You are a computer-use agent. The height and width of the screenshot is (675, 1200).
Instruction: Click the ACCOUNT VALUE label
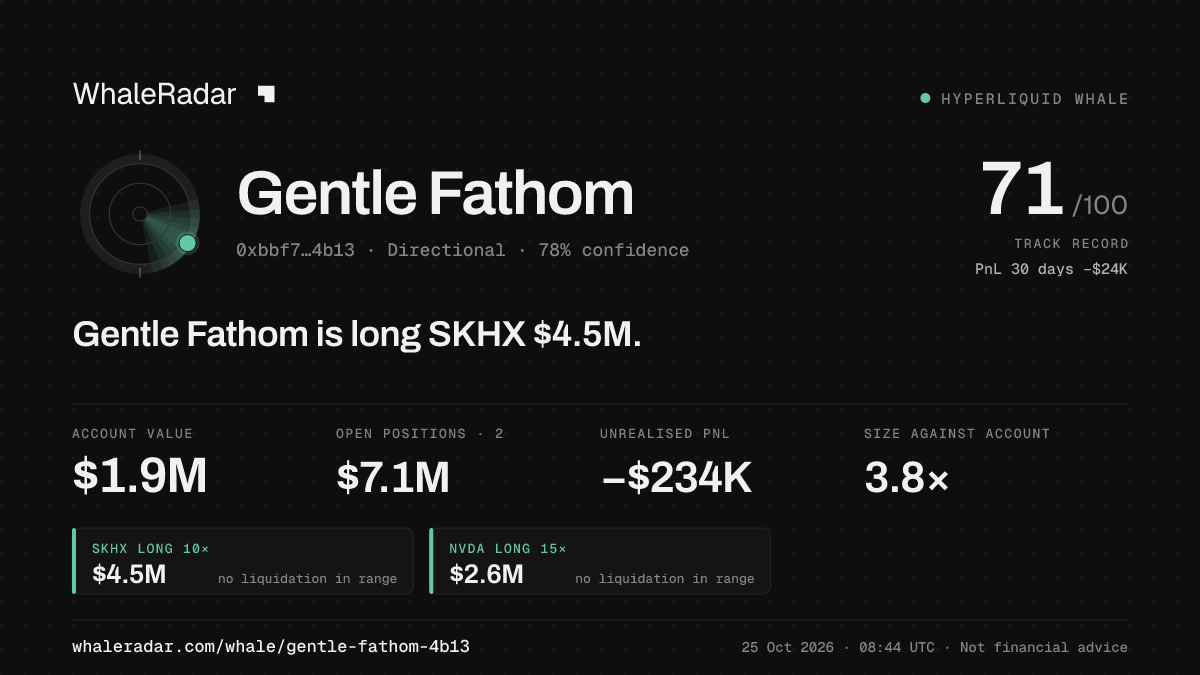coord(133,434)
